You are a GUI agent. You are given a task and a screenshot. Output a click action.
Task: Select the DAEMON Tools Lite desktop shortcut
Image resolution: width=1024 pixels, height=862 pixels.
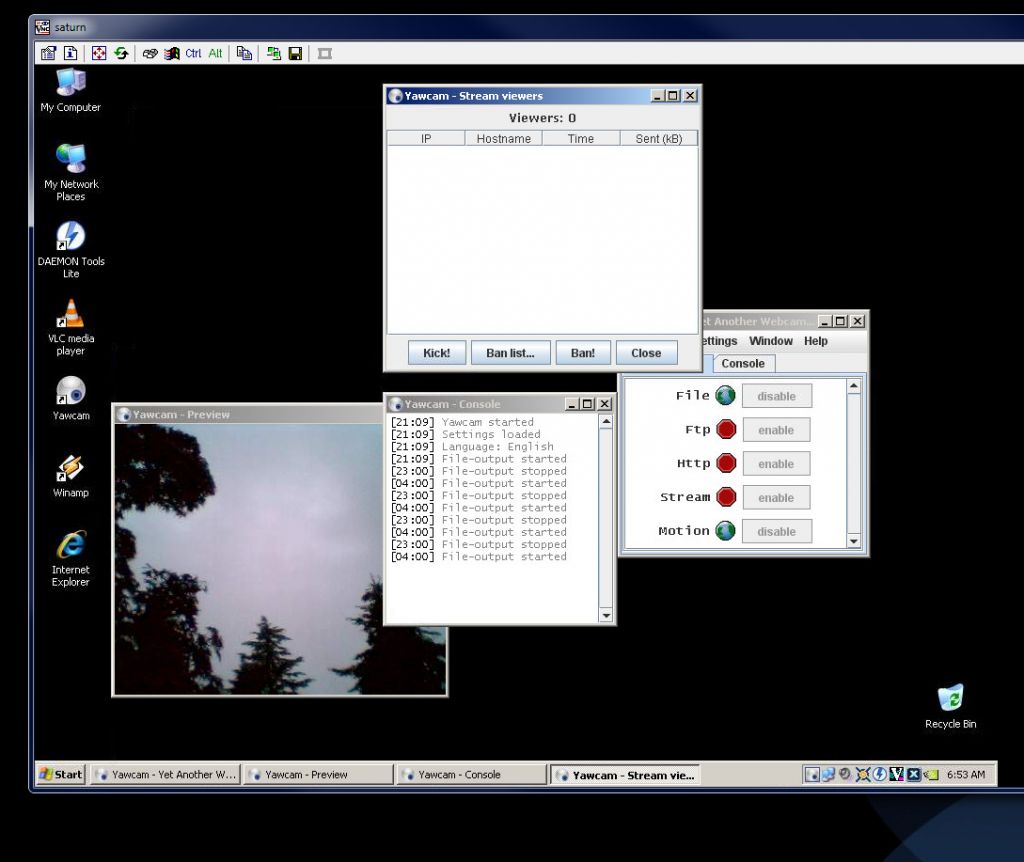[71, 249]
